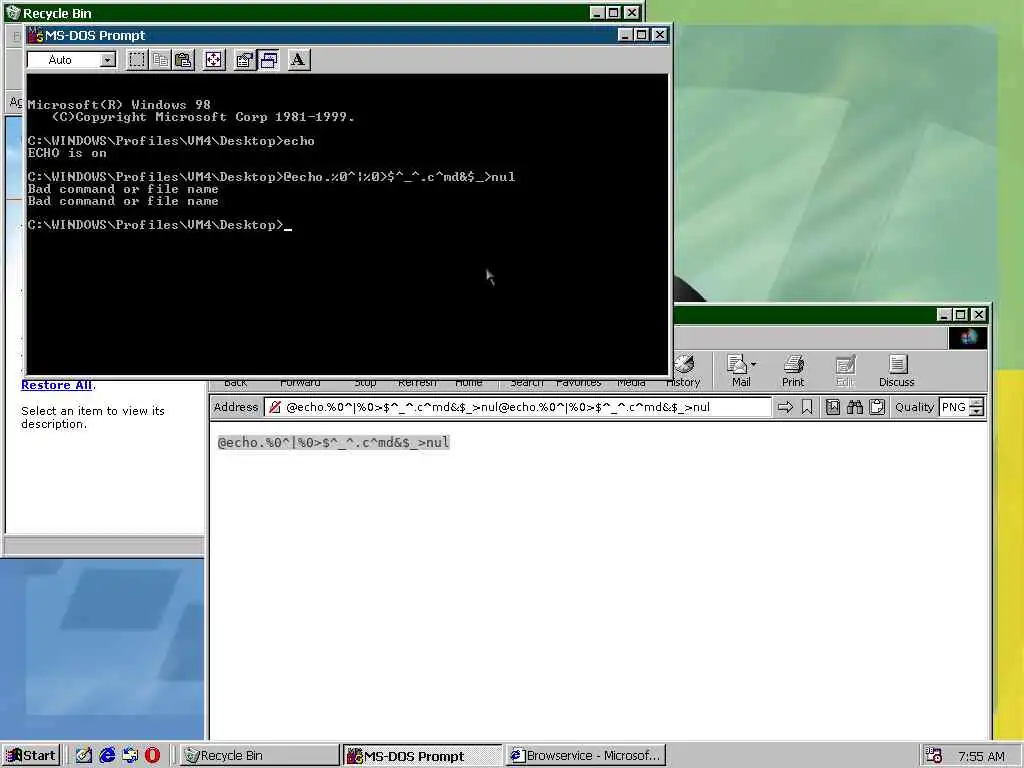
Task: Open the Font settings 'A' icon
Action: coord(298,60)
